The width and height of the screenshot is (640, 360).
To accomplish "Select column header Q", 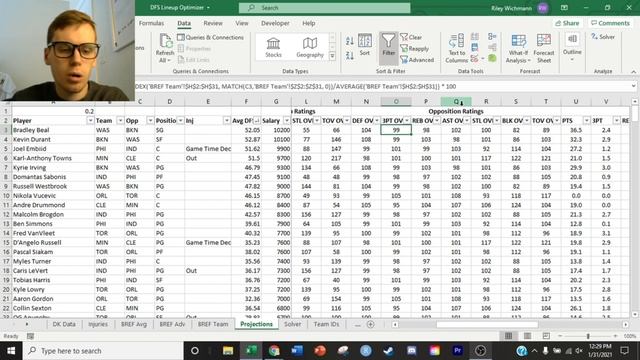I will click(x=456, y=101).
